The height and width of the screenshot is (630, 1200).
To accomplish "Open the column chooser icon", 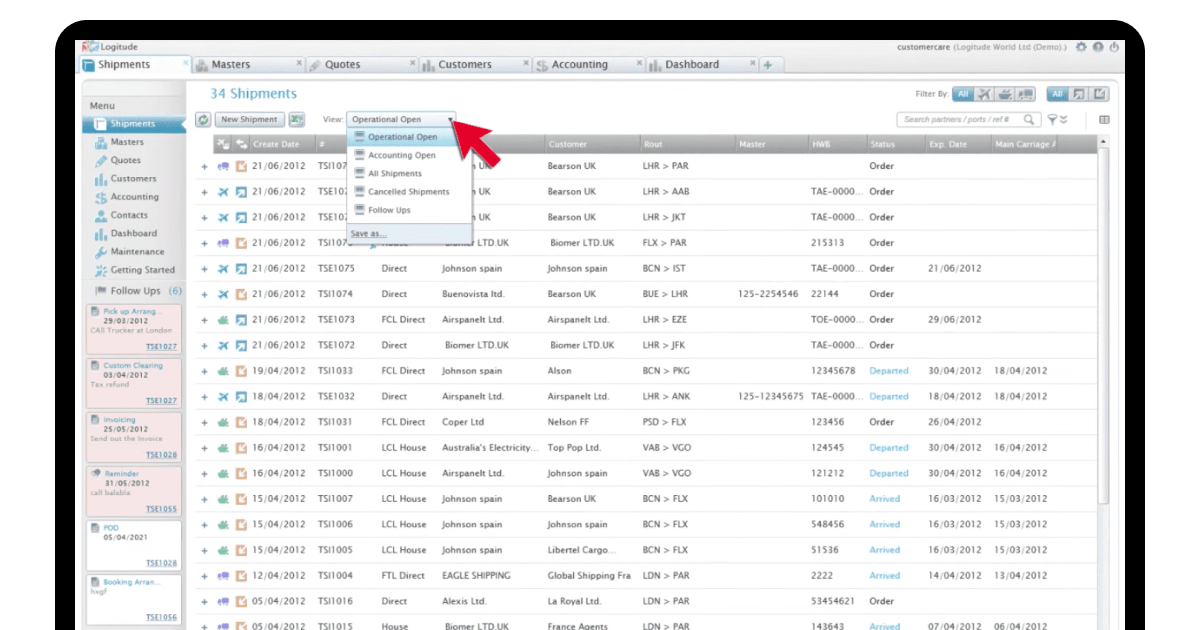I will 1105,120.
